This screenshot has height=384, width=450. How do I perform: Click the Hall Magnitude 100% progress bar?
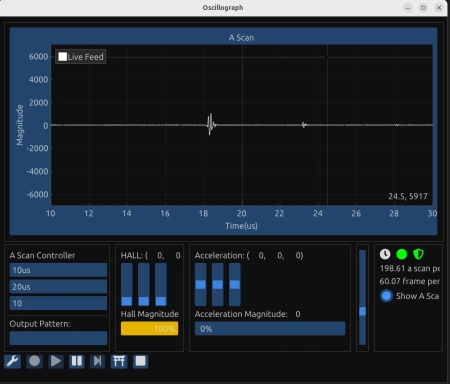pyautogui.click(x=149, y=329)
